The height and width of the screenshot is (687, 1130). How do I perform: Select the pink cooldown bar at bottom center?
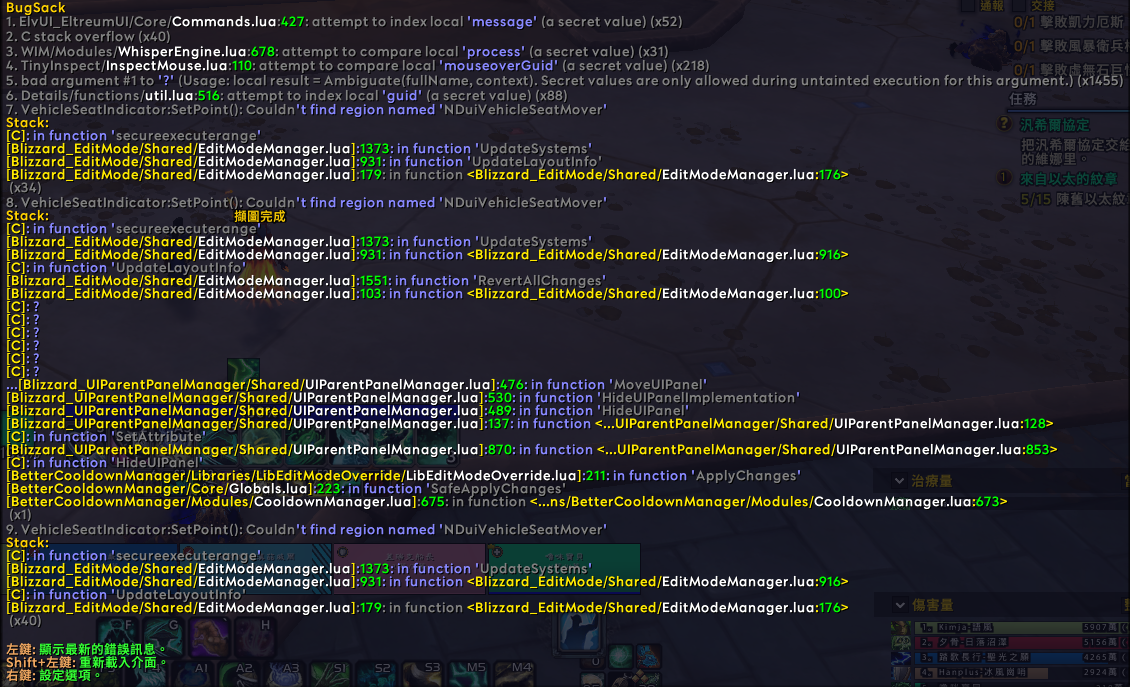pyautogui.click(x=409, y=568)
